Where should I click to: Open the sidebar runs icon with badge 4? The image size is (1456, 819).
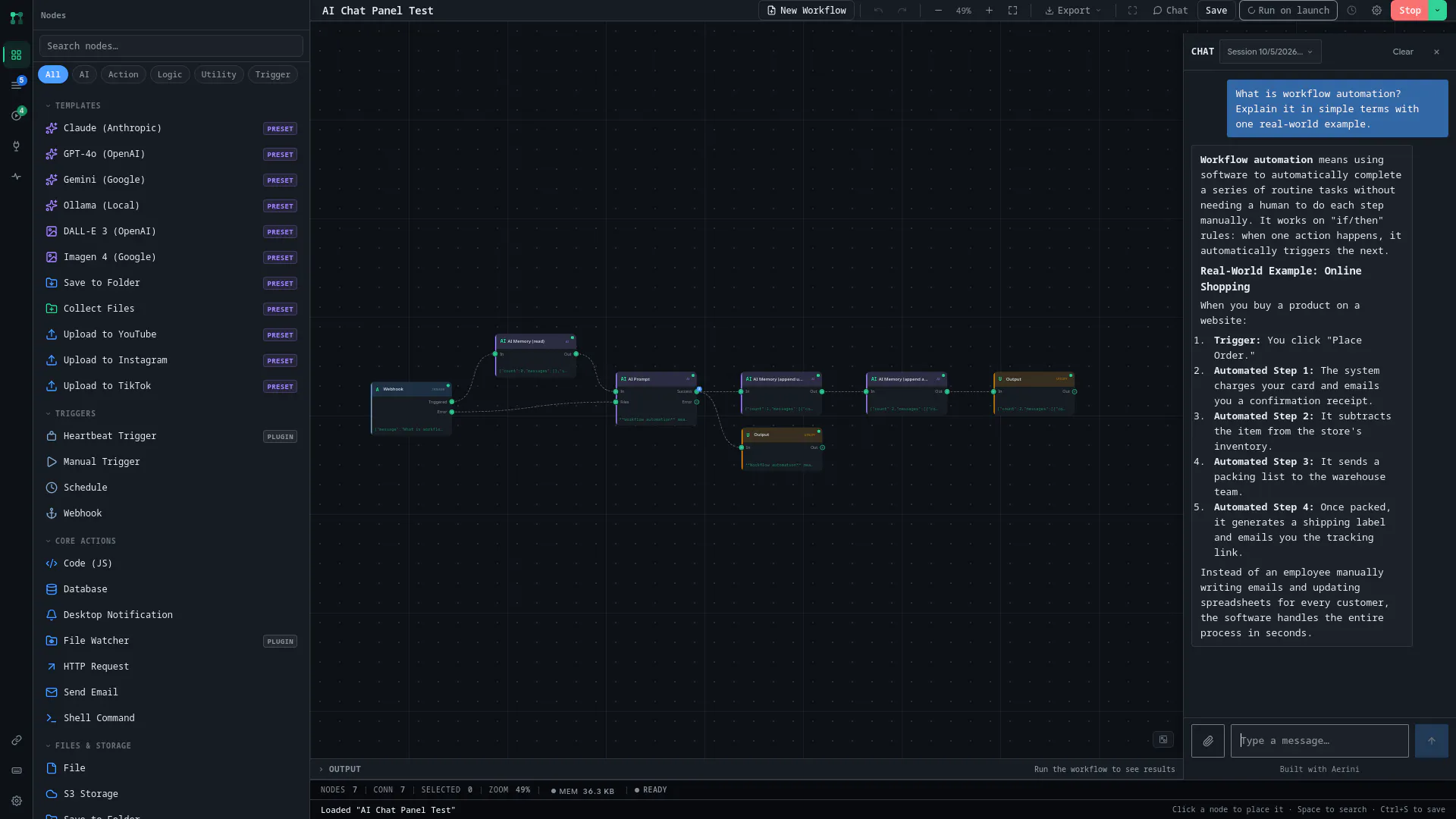(16, 115)
